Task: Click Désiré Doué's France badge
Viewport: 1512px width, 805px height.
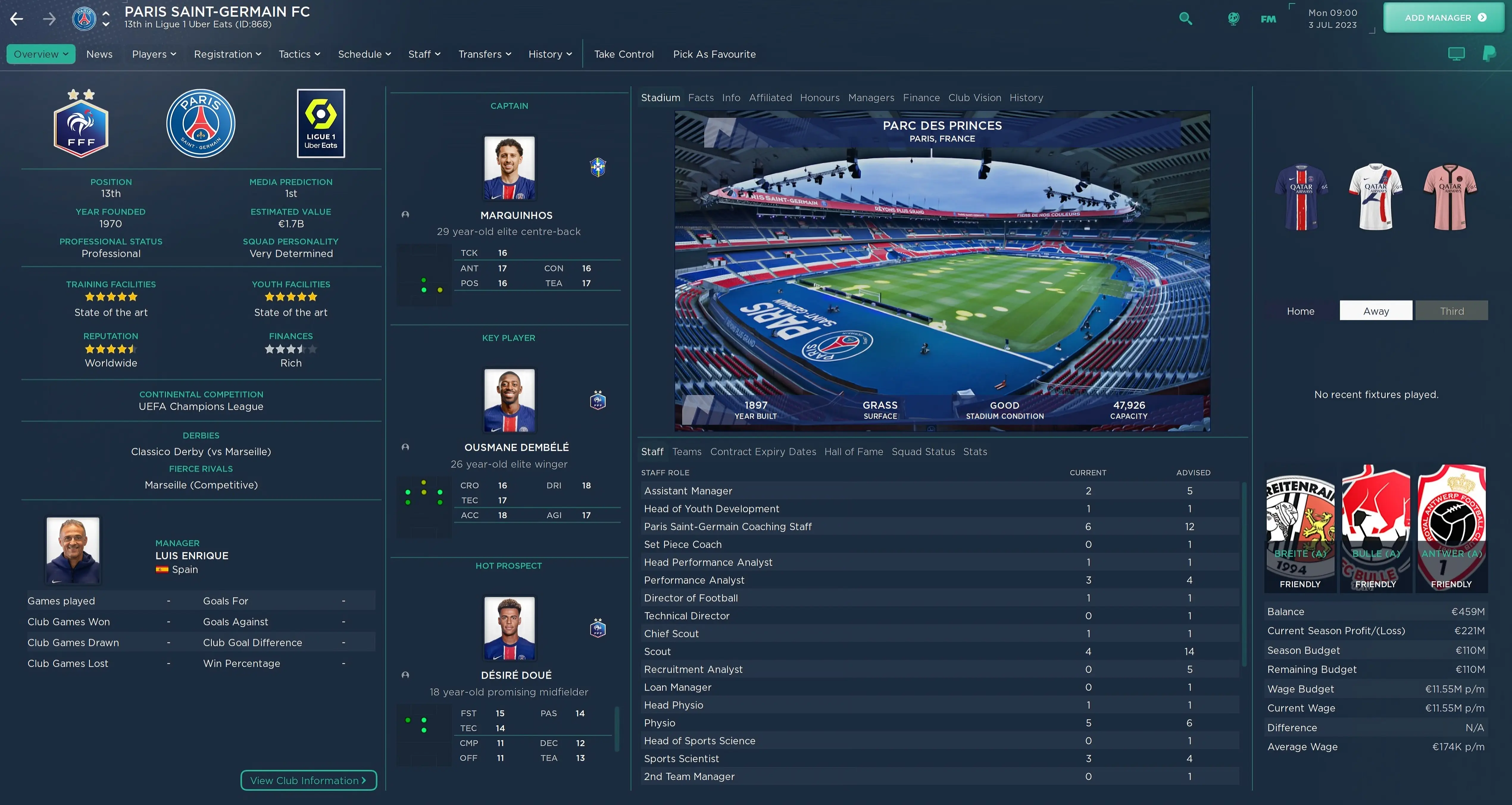Action: point(598,628)
